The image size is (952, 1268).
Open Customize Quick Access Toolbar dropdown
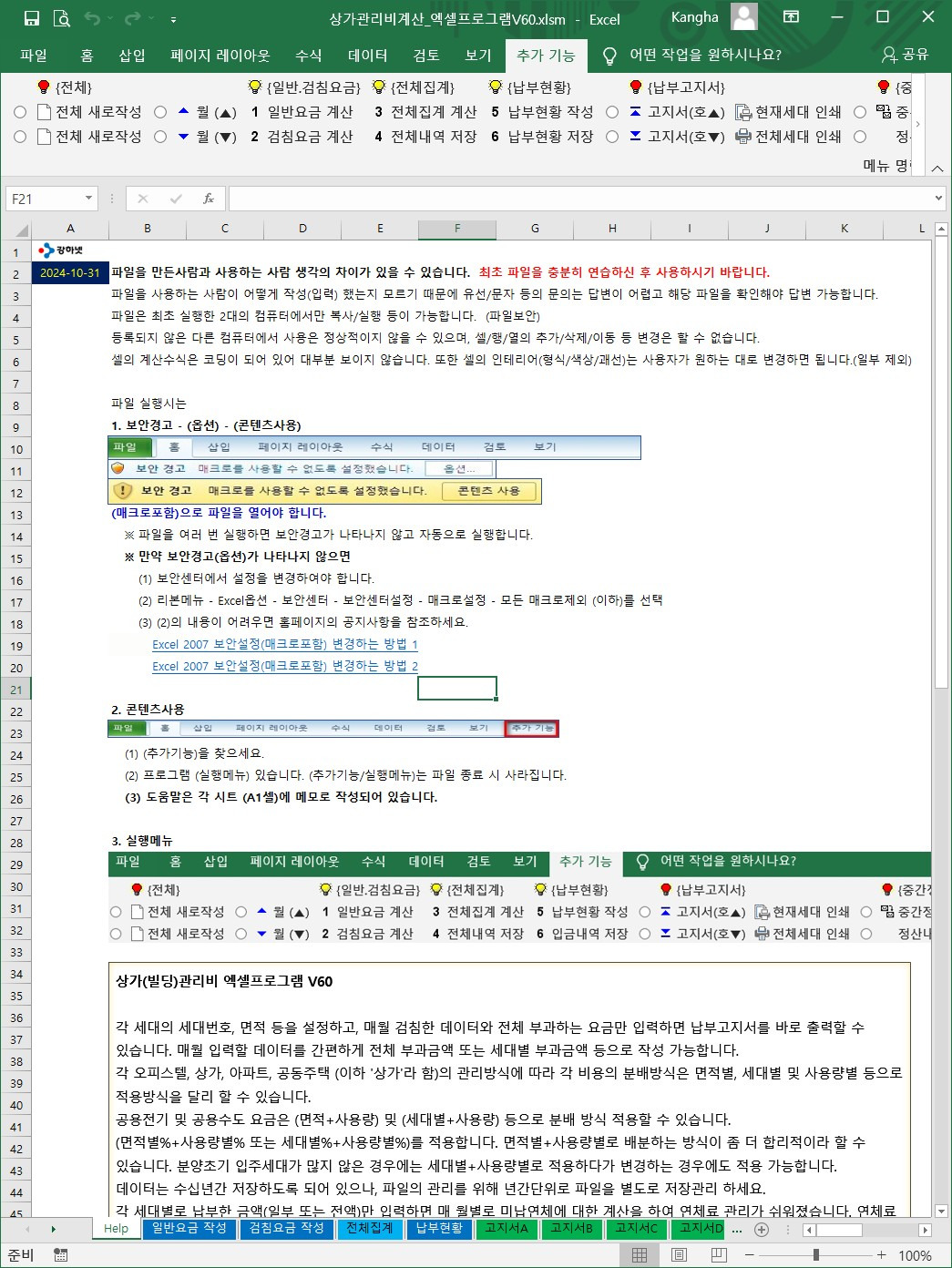173,19
